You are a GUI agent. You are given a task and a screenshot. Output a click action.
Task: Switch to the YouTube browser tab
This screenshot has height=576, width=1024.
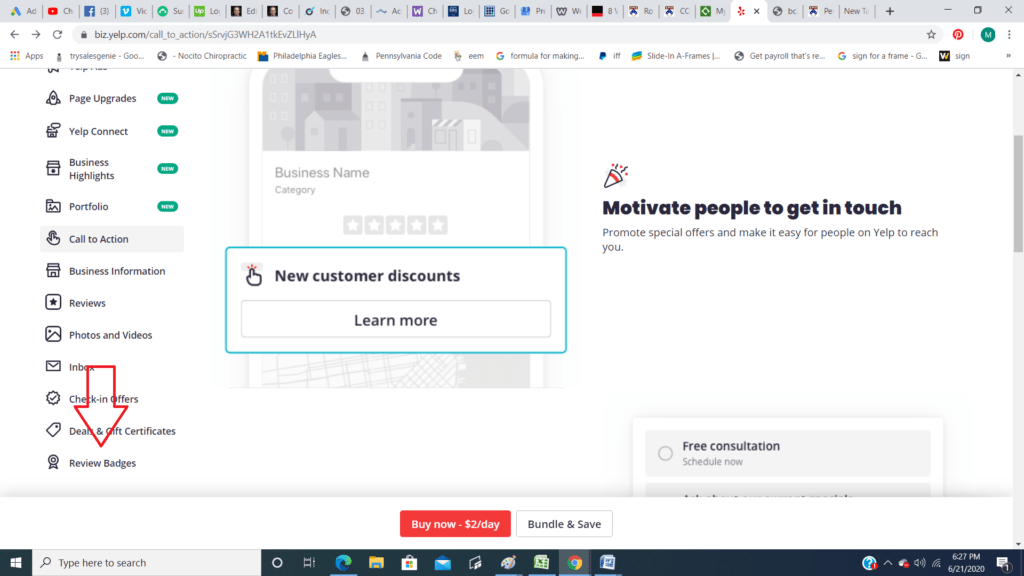pos(60,11)
